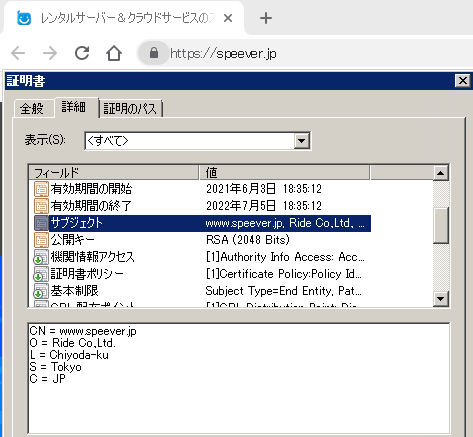The width and height of the screenshot is (473, 437).
Task: Click C = JP line
Action: click(47, 379)
